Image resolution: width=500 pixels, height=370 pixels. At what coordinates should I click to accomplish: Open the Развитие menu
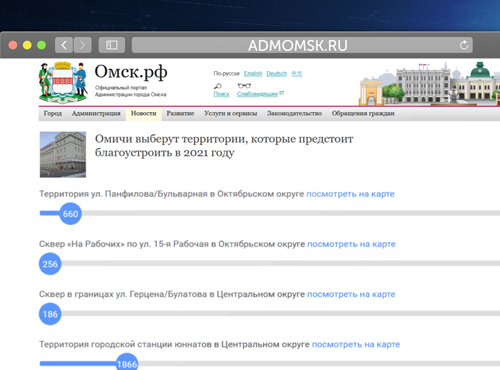[180, 114]
